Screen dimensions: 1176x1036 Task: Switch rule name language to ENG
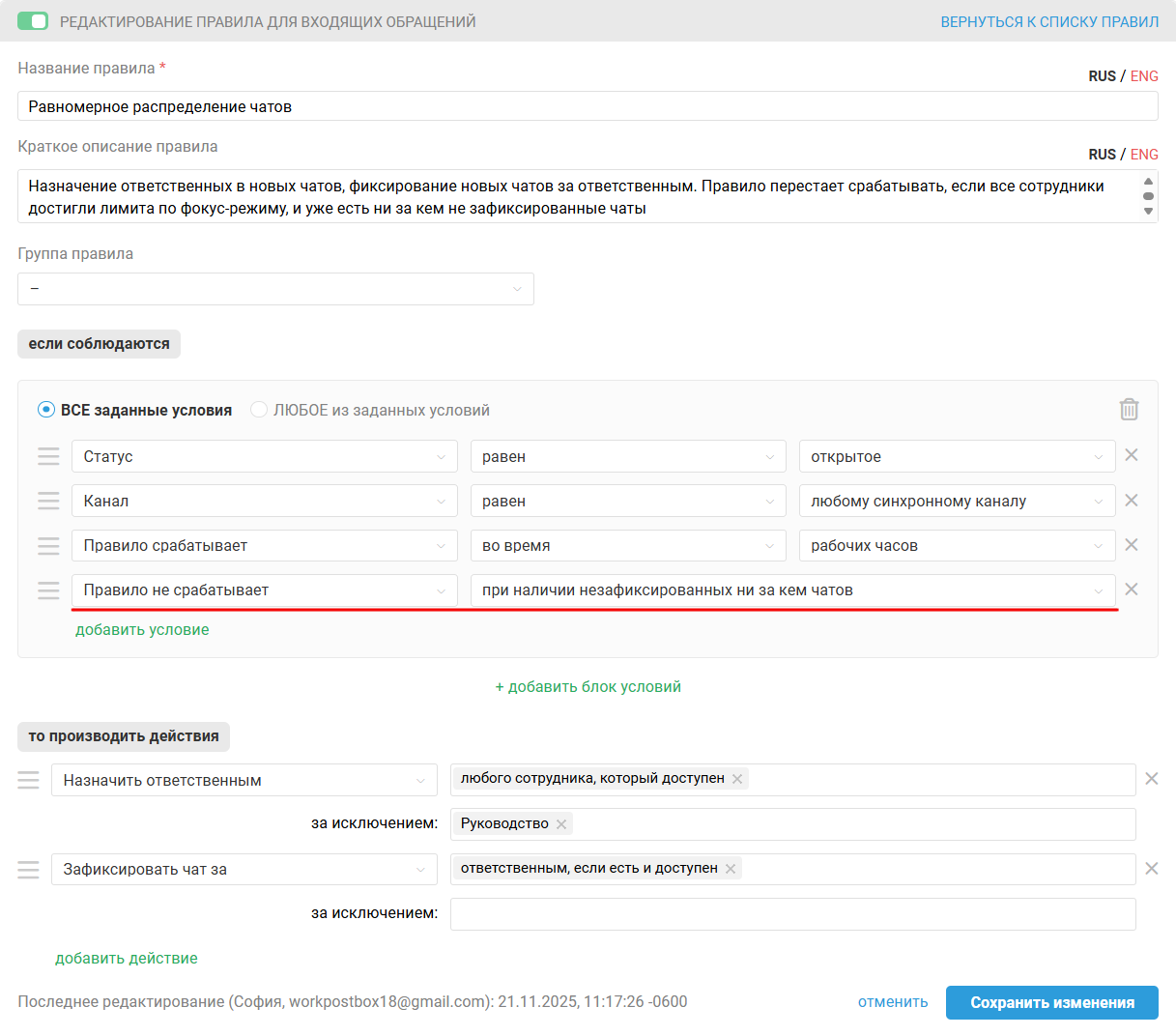coord(1144,76)
